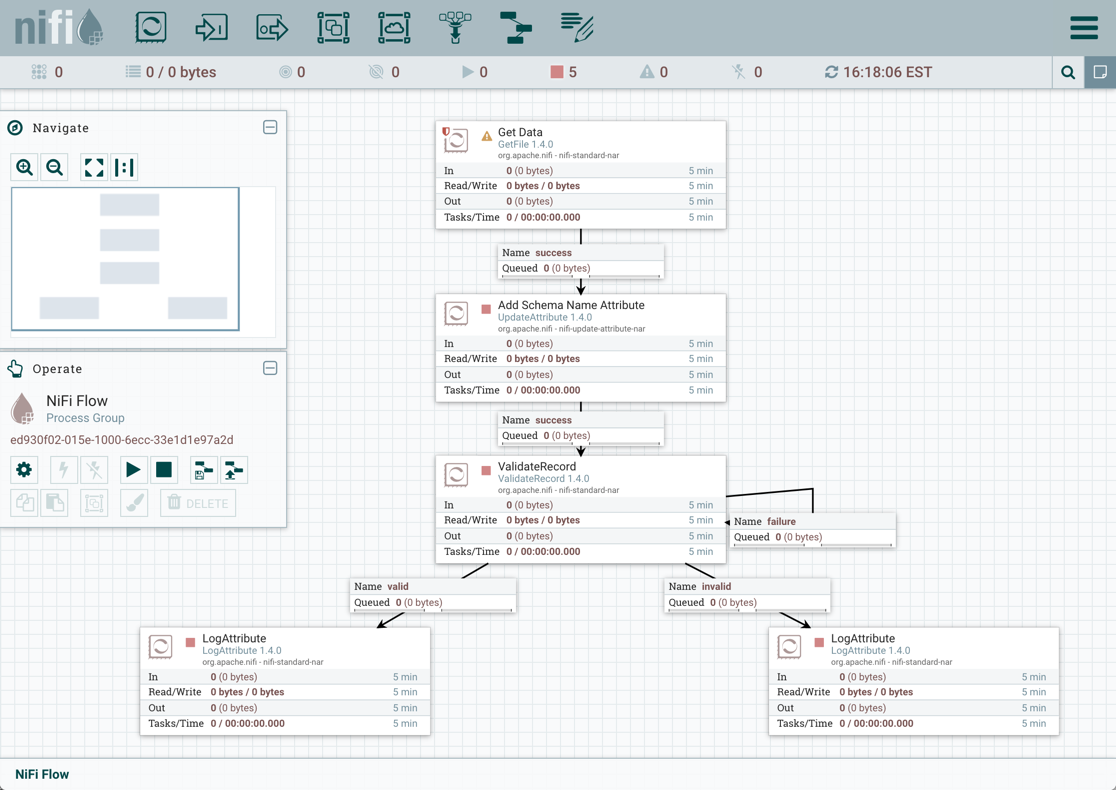1116x790 pixels.
Task: Select the Template toolbar icon
Action: click(516, 27)
